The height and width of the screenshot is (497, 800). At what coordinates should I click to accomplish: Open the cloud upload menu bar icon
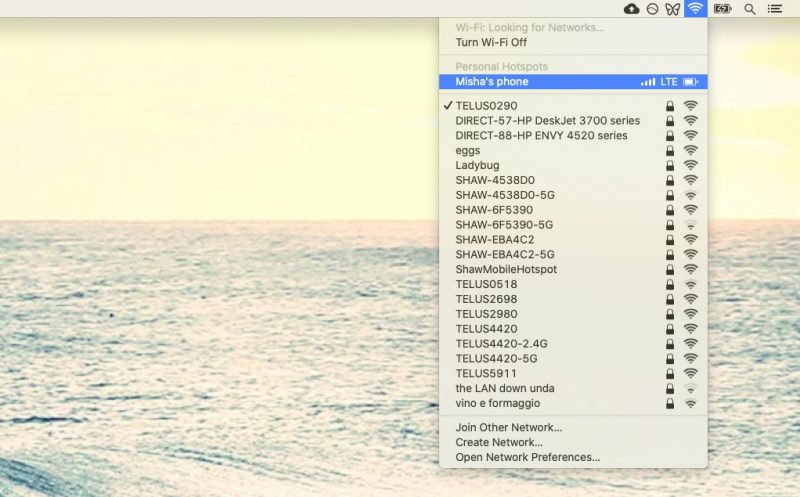coord(631,9)
